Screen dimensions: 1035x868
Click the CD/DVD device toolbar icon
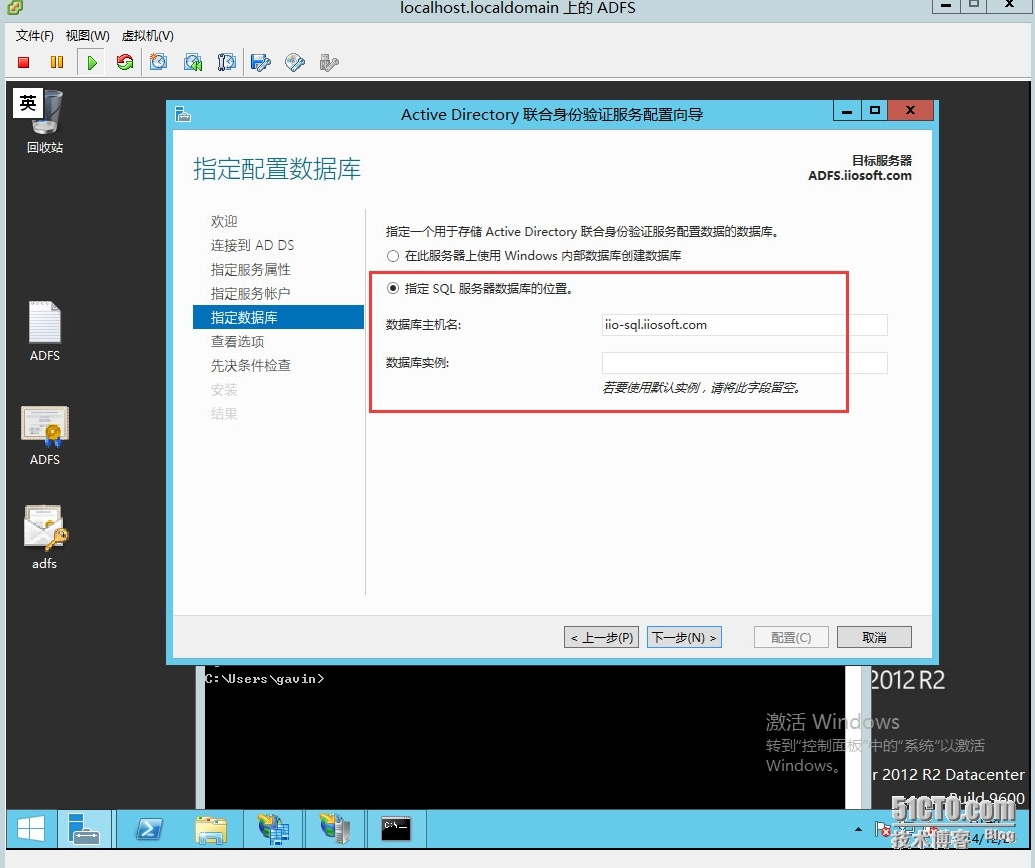pyautogui.click(x=294, y=63)
